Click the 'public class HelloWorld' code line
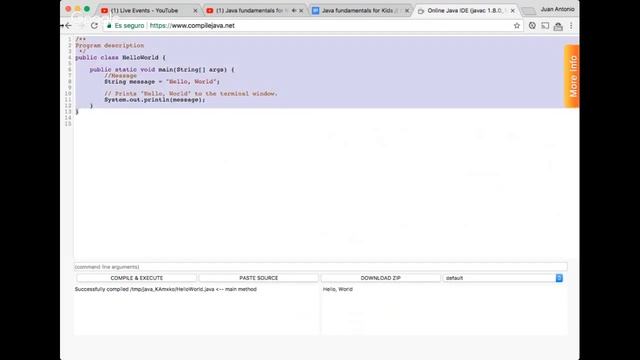The image size is (640, 360). click(120, 58)
